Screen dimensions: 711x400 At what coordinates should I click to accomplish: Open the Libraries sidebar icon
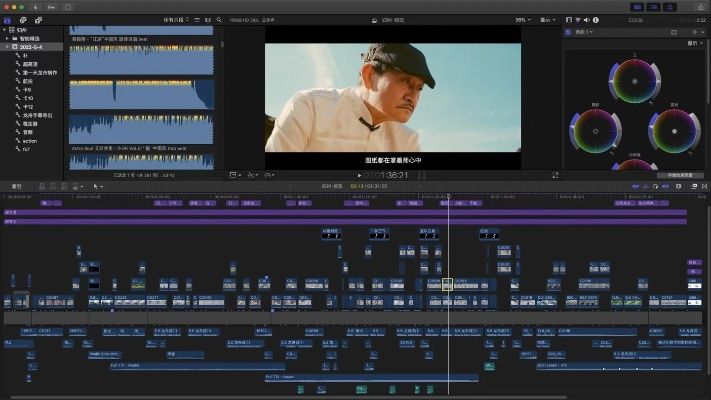7,19
